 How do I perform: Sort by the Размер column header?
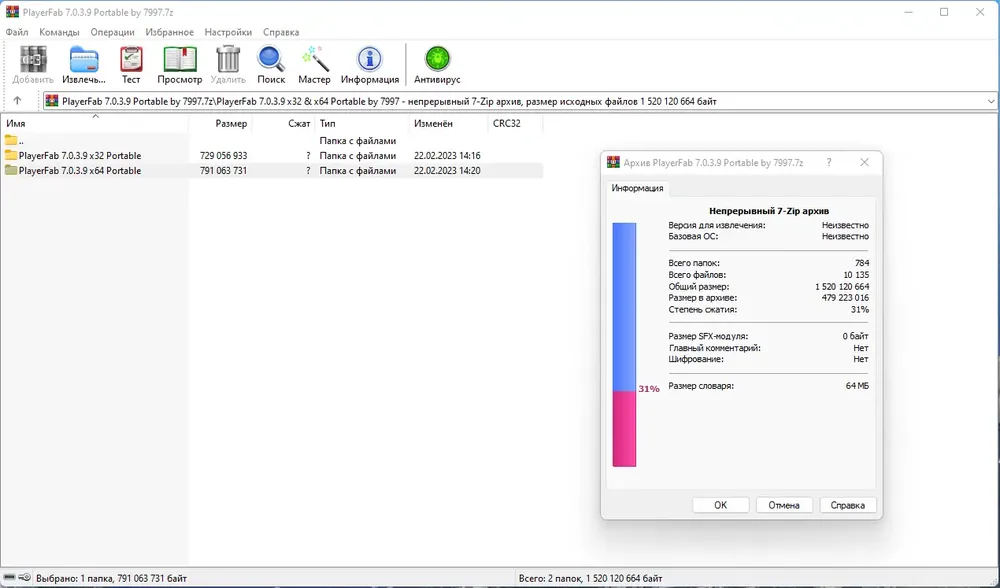(221, 124)
